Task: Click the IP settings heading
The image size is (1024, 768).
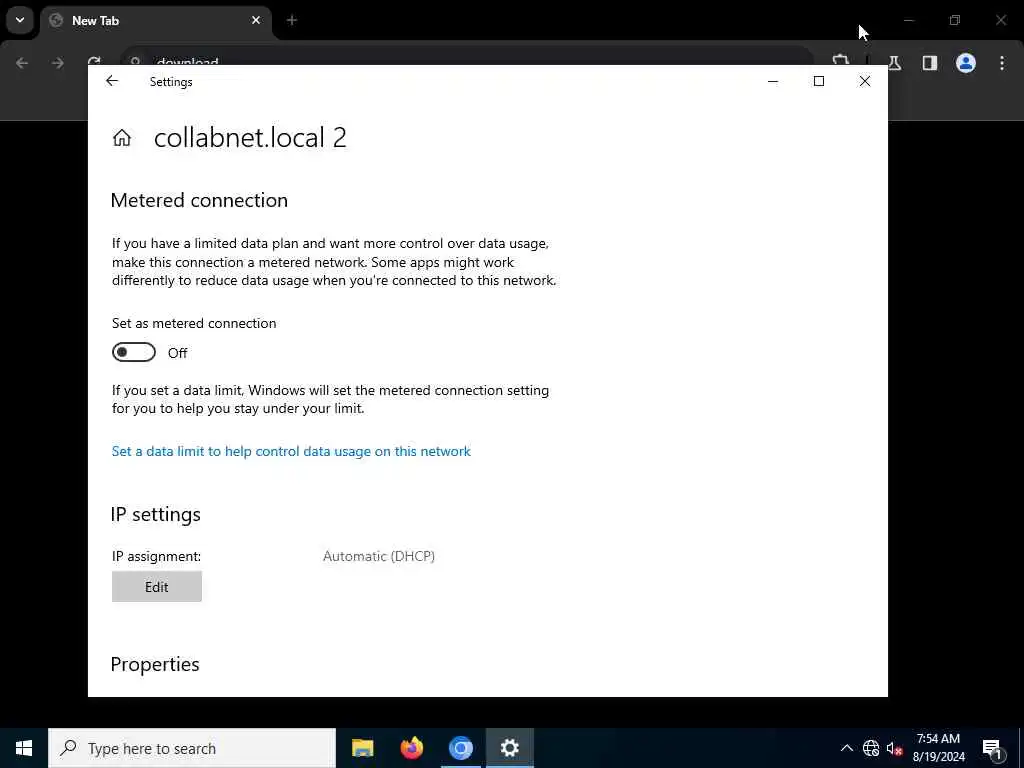Action: (155, 515)
